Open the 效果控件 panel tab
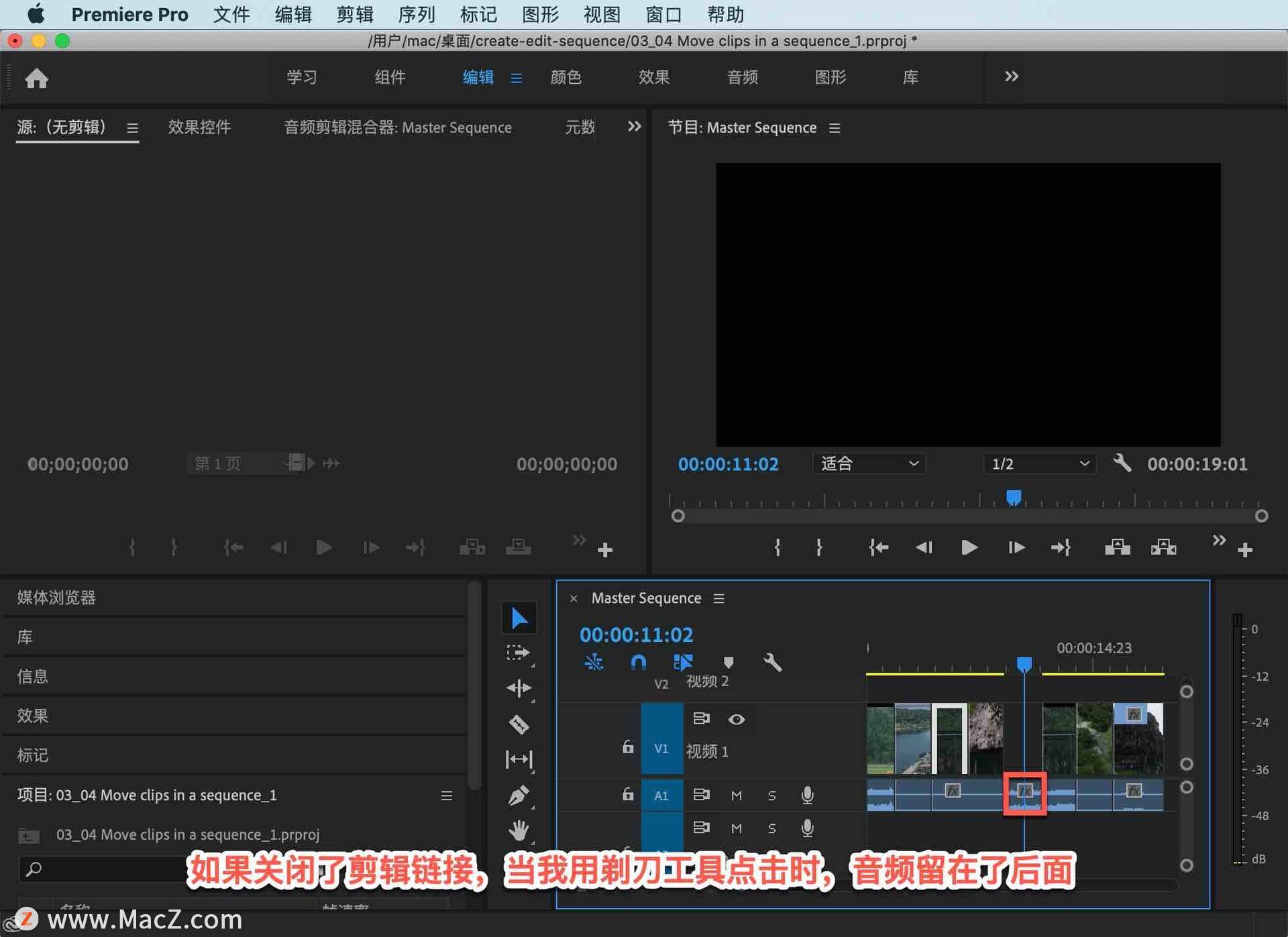The image size is (1288, 937). (x=199, y=127)
